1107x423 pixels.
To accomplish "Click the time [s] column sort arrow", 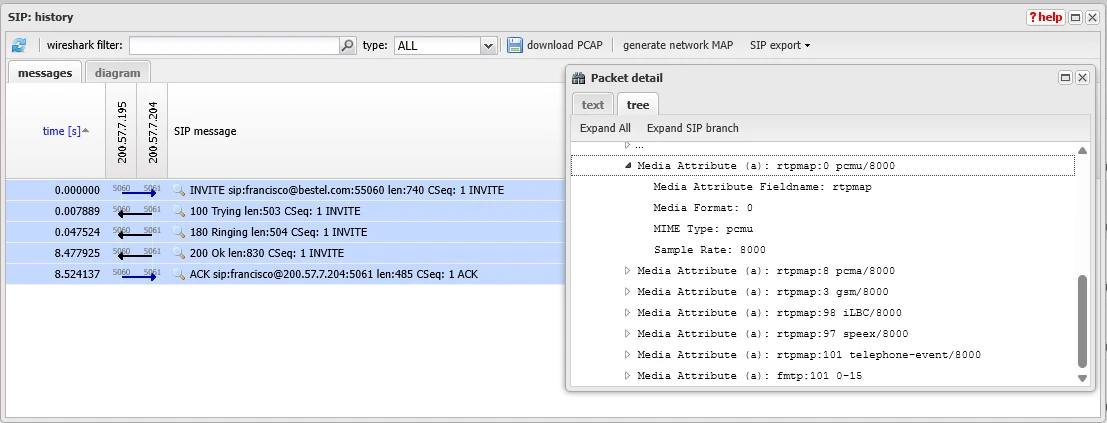I will 86,131.
